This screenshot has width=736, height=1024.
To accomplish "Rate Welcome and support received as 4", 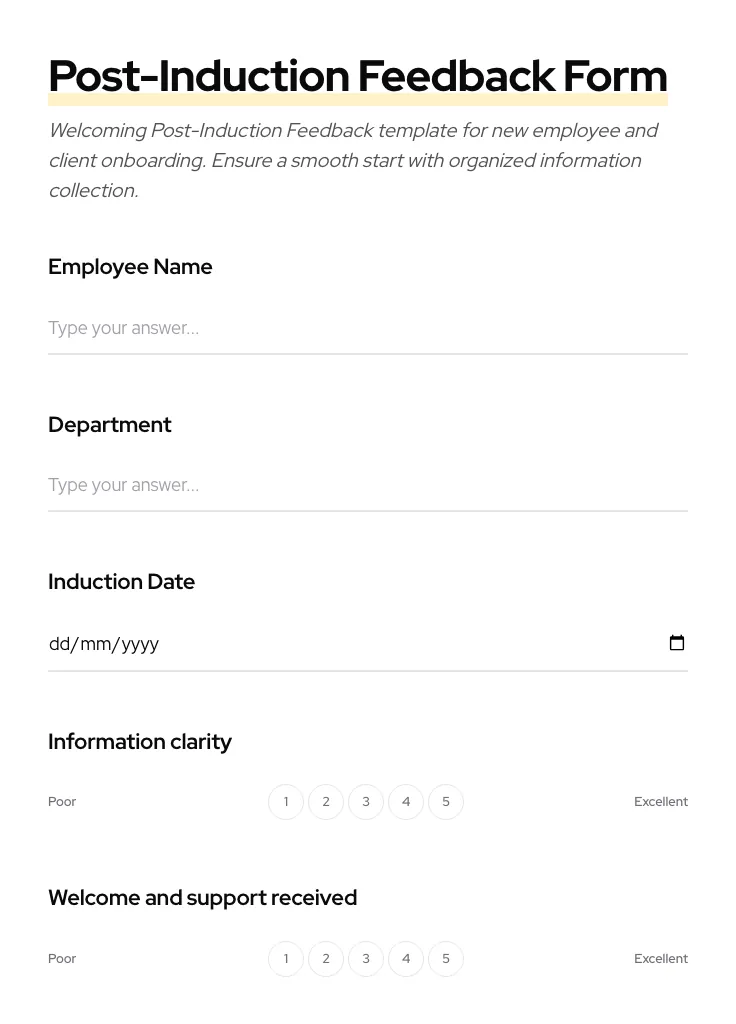I will click(x=406, y=959).
